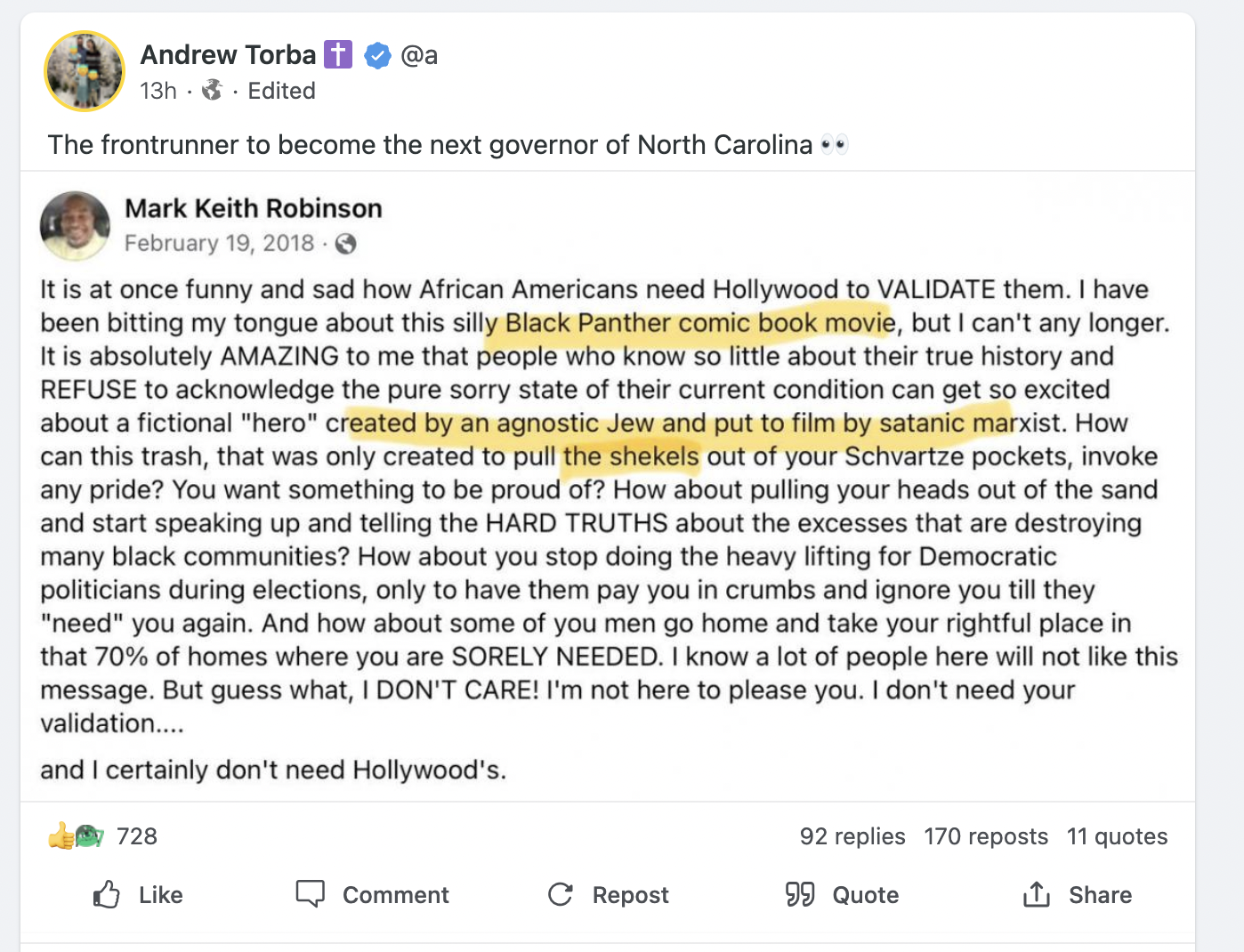
Task: Click Andrew Torba's profile picture
Action: click(84, 71)
